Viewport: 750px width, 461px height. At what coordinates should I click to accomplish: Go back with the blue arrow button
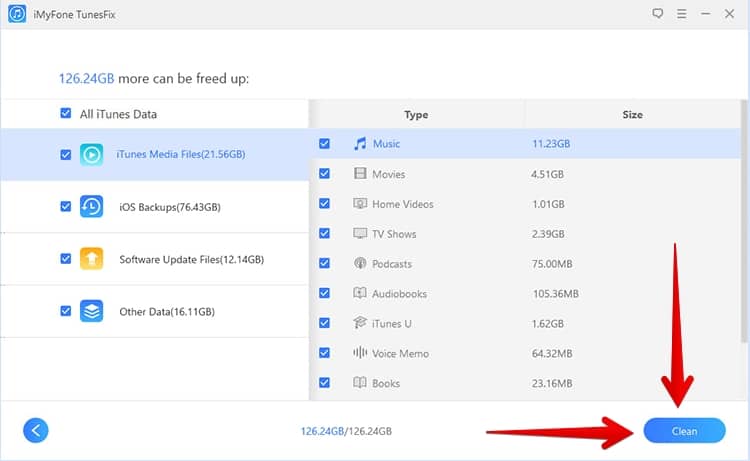coord(36,430)
